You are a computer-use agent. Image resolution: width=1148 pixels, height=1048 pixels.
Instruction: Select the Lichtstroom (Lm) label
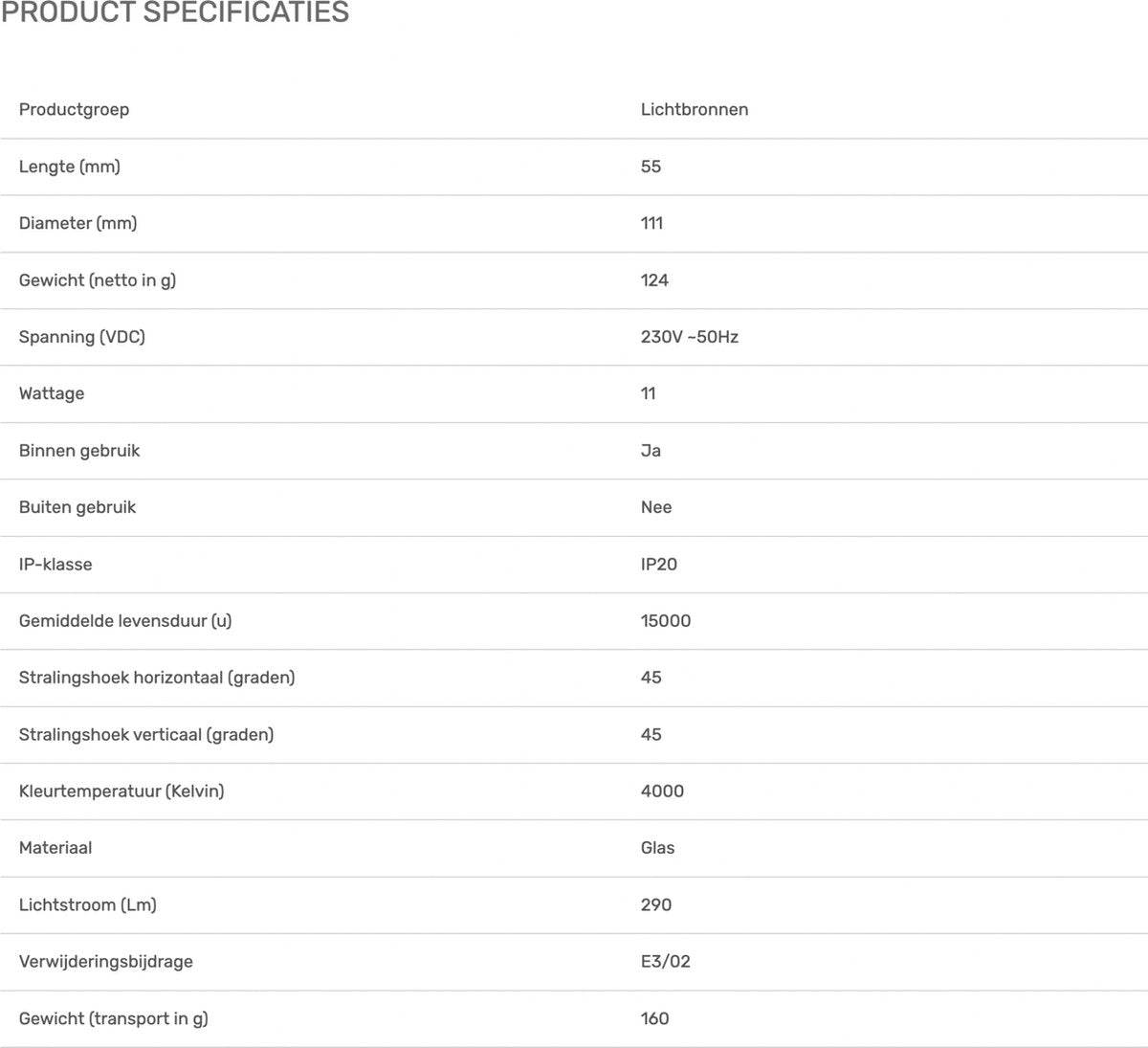coord(88,904)
